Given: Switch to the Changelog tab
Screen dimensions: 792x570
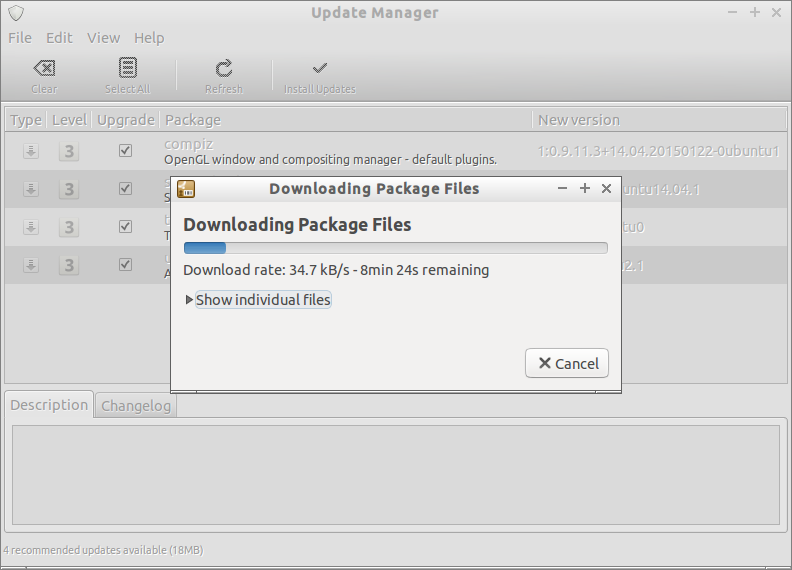Looking at the screenshot, I should [136, 406].
